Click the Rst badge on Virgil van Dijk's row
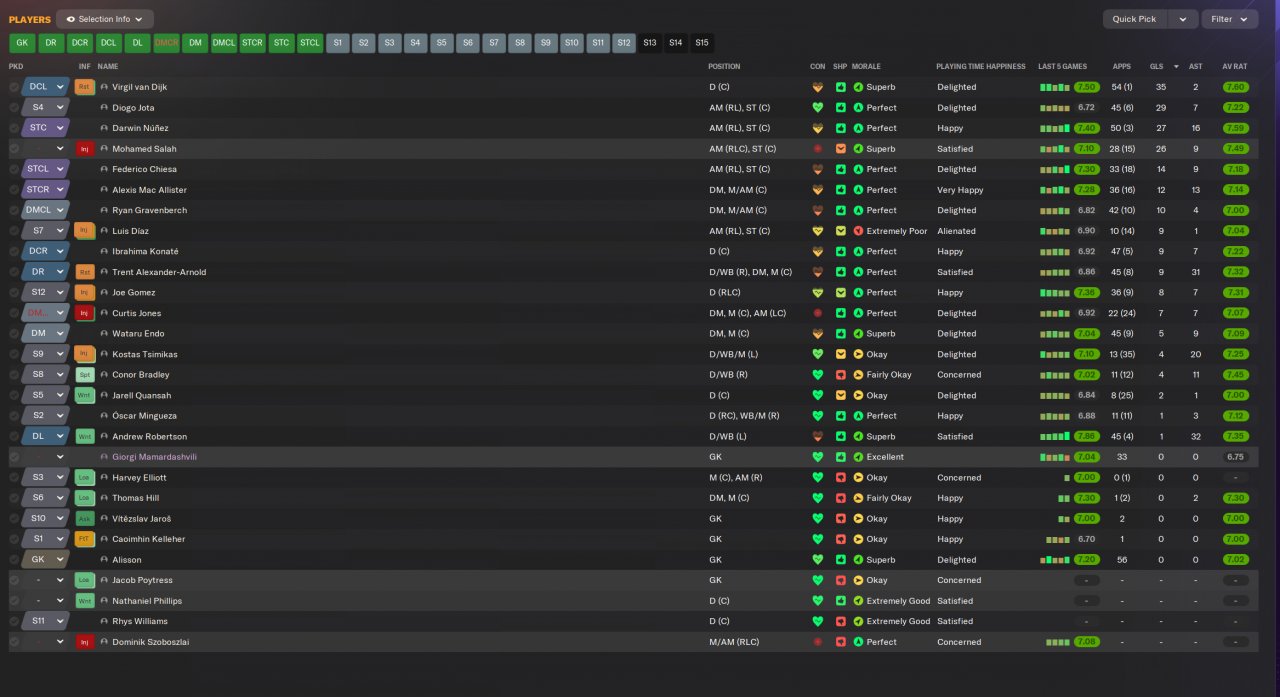This screenshot has height=697, width=1280. 84,87
